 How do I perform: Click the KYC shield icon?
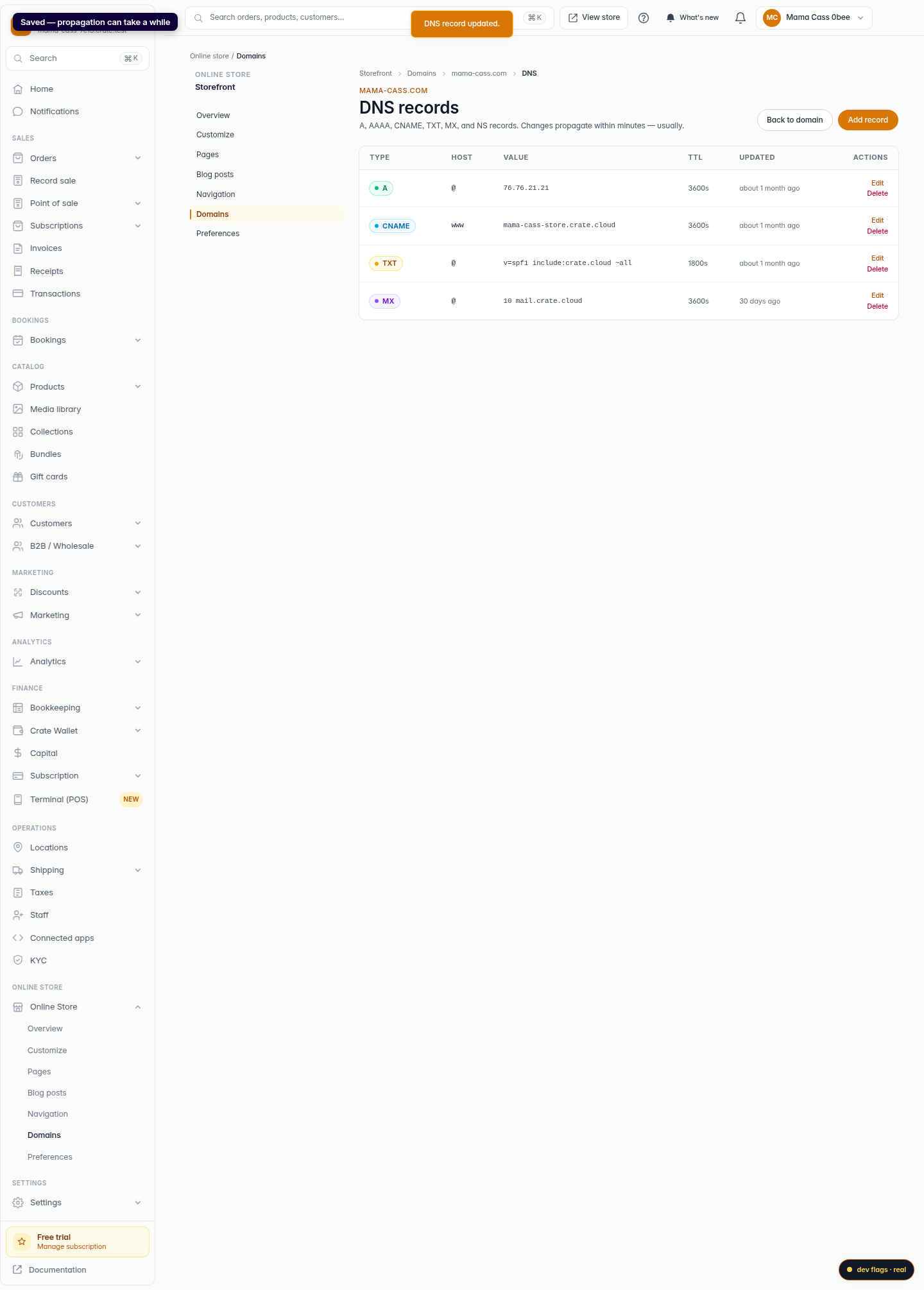coord(18,961)
